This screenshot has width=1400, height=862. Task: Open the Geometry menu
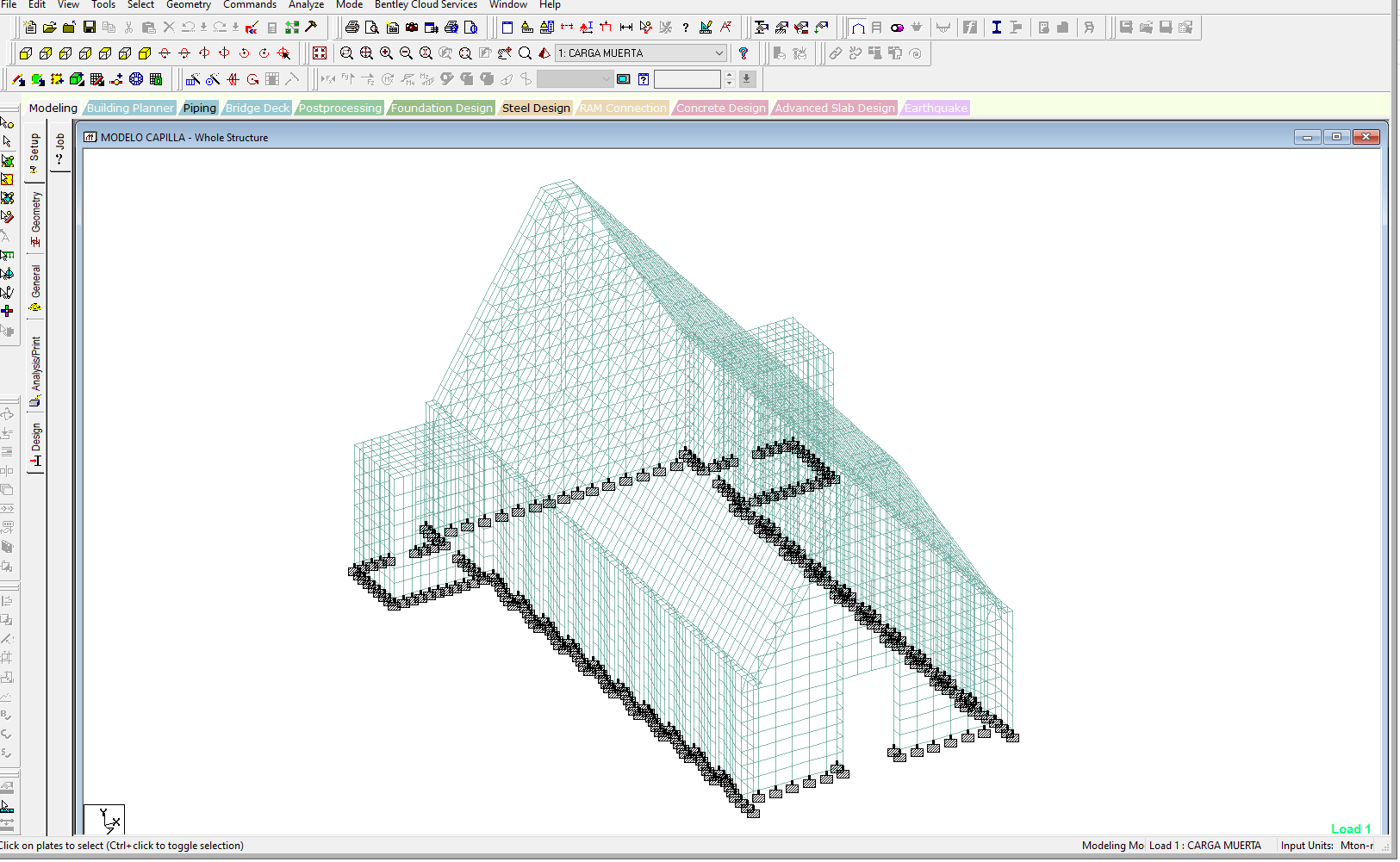189,5
